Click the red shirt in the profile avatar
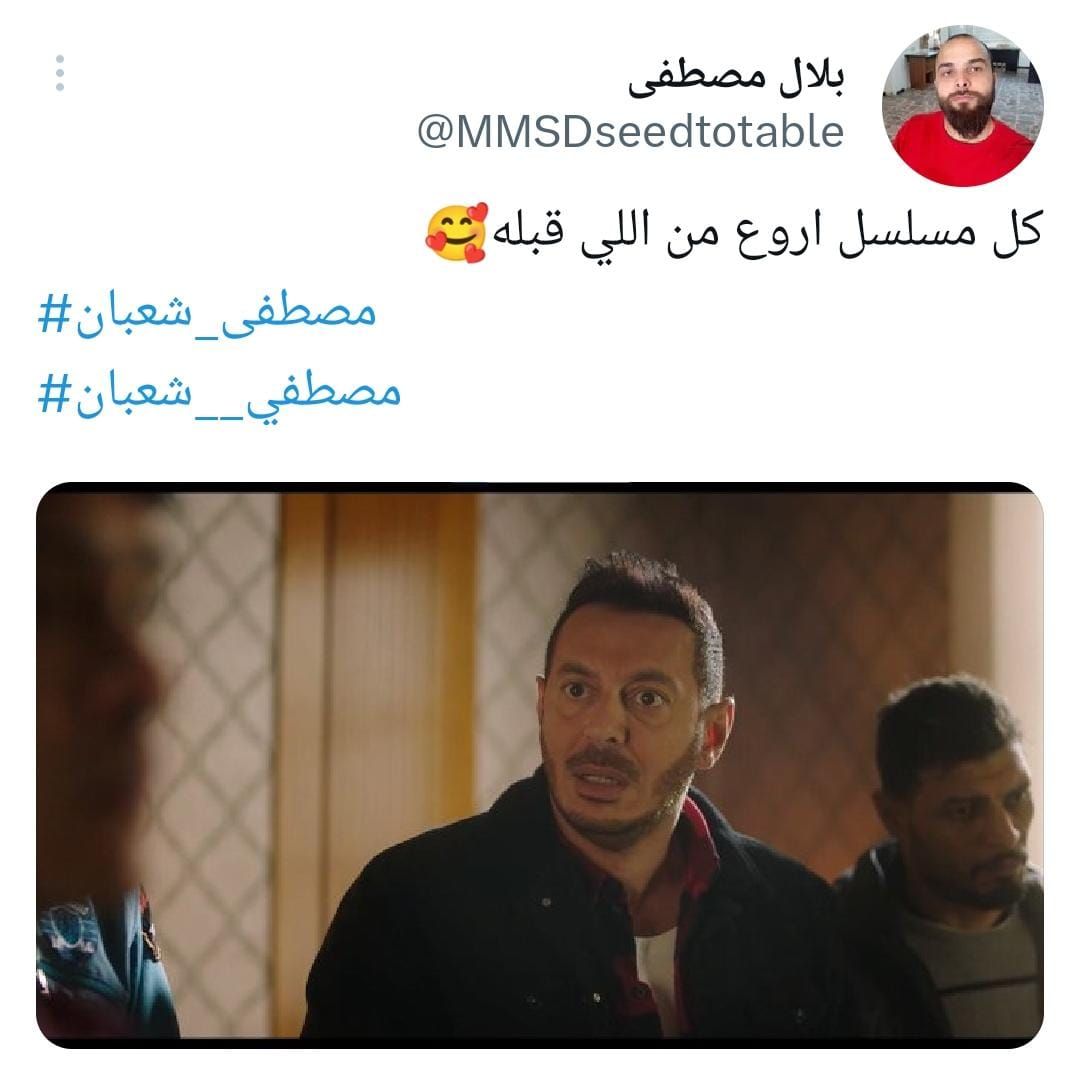Image resolution: width=1080 pixels, height=1066 pixels. pyautogui.click(x=962, y=155)
